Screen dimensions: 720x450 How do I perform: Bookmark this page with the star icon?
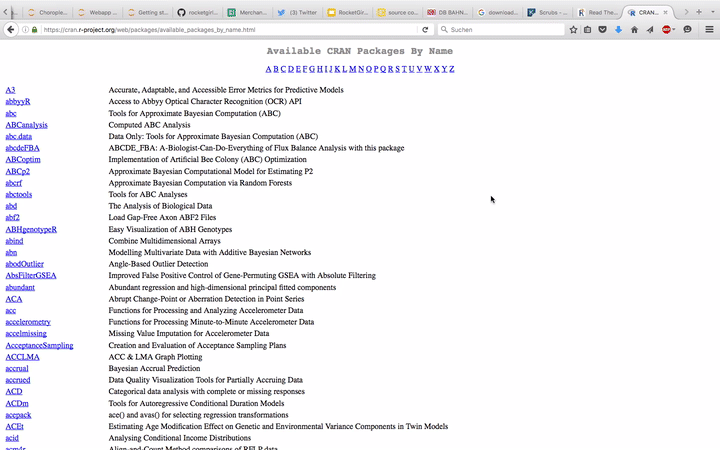[573, 30]
